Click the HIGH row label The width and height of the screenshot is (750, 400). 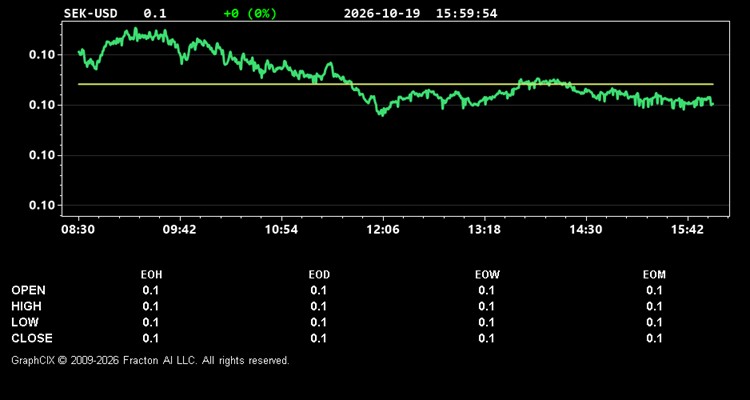tap(26, 306)
